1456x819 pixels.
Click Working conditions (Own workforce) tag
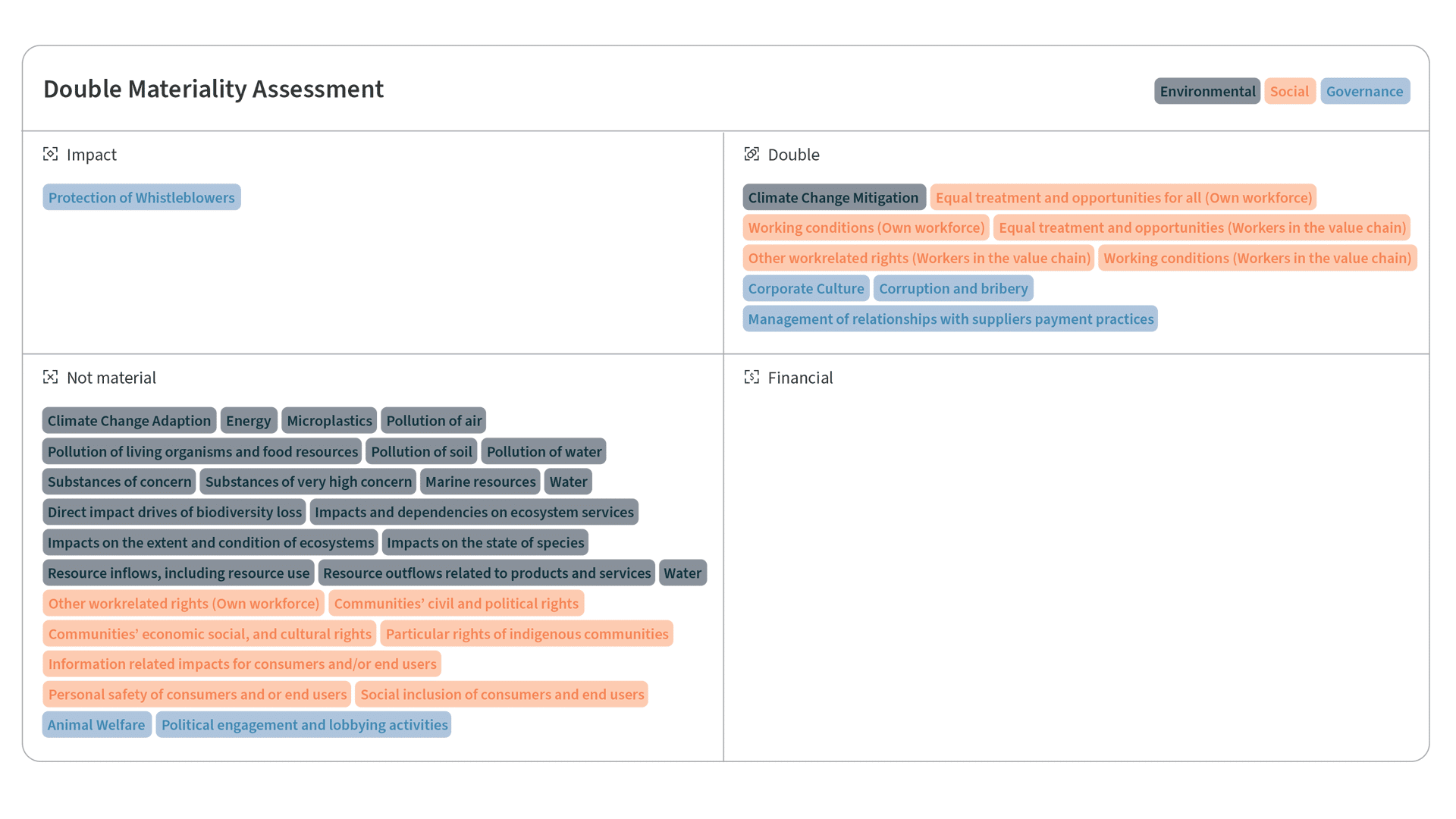[866, 227]
